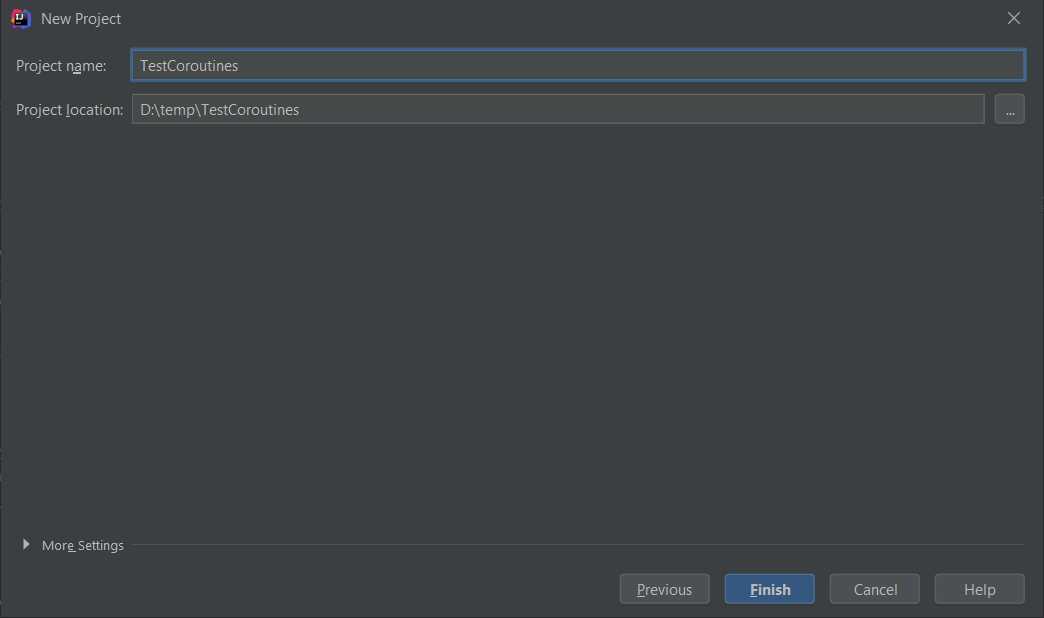Click the "New Project" title text
1044x618 pixels.
pyautogui.click(x=81, y=19)
